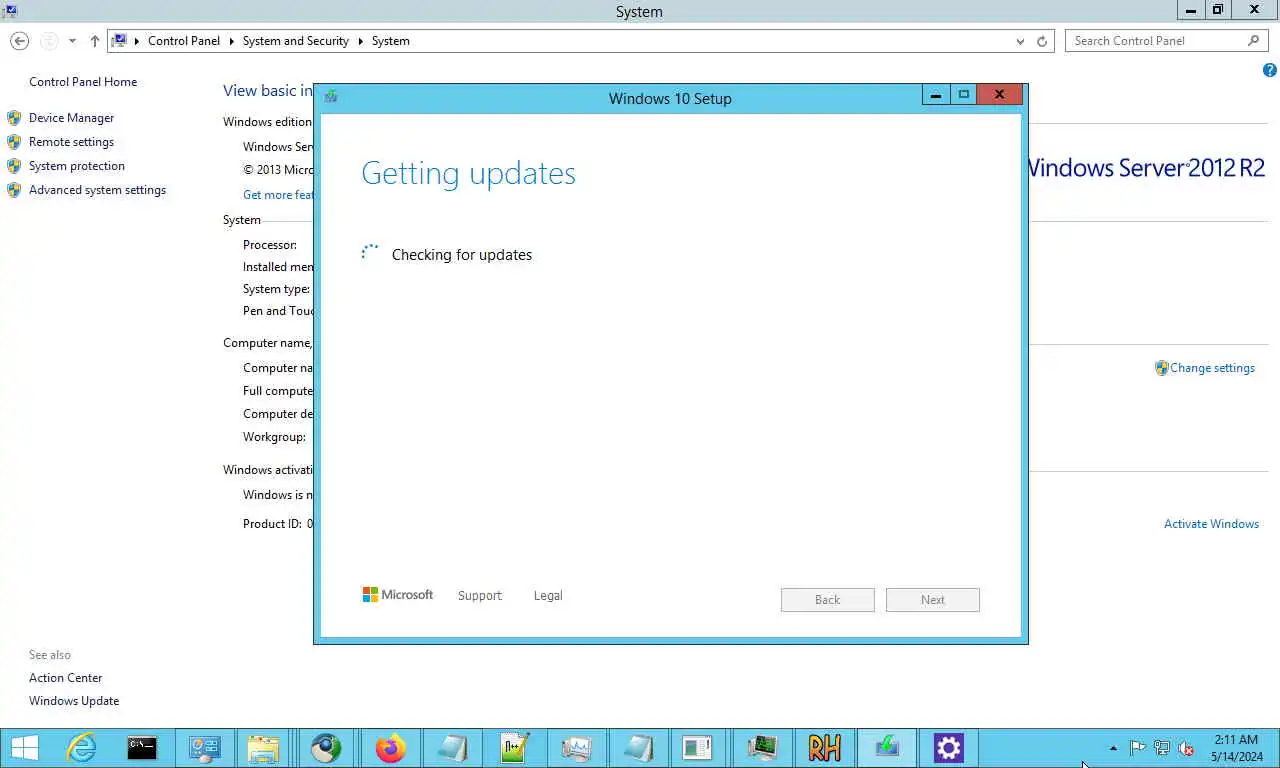Viewport: 1280px width, 768px height.
Task: Open the Action Center link under See also
Action: (x=65, y=678)
